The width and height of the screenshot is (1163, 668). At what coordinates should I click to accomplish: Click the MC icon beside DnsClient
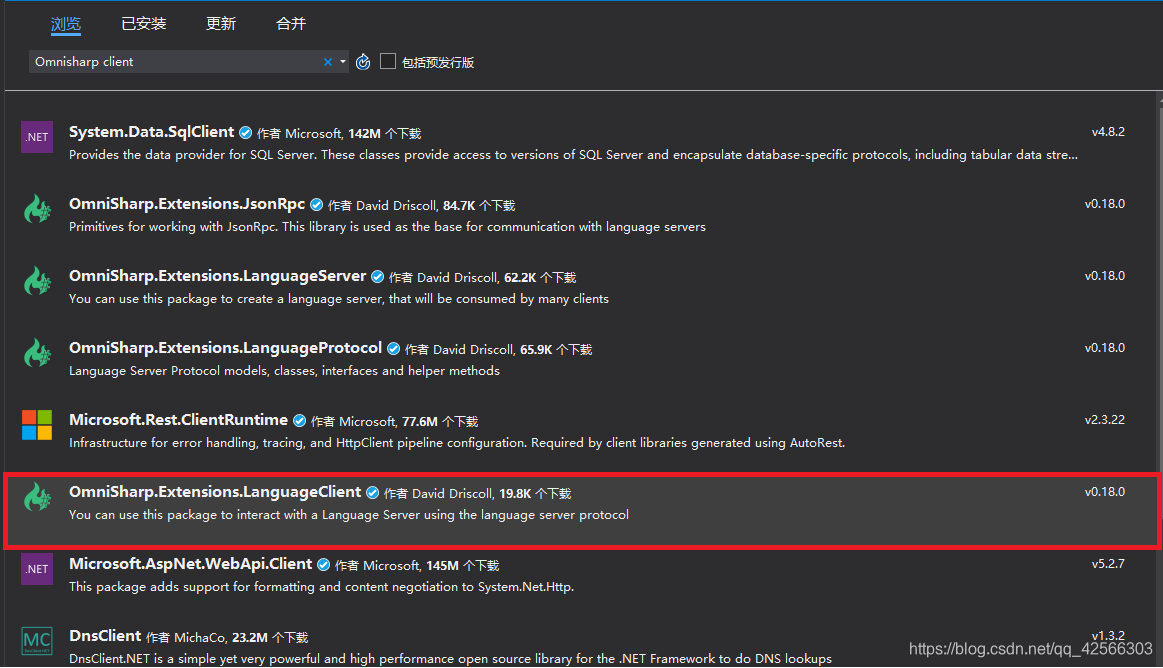pos(36,641)
